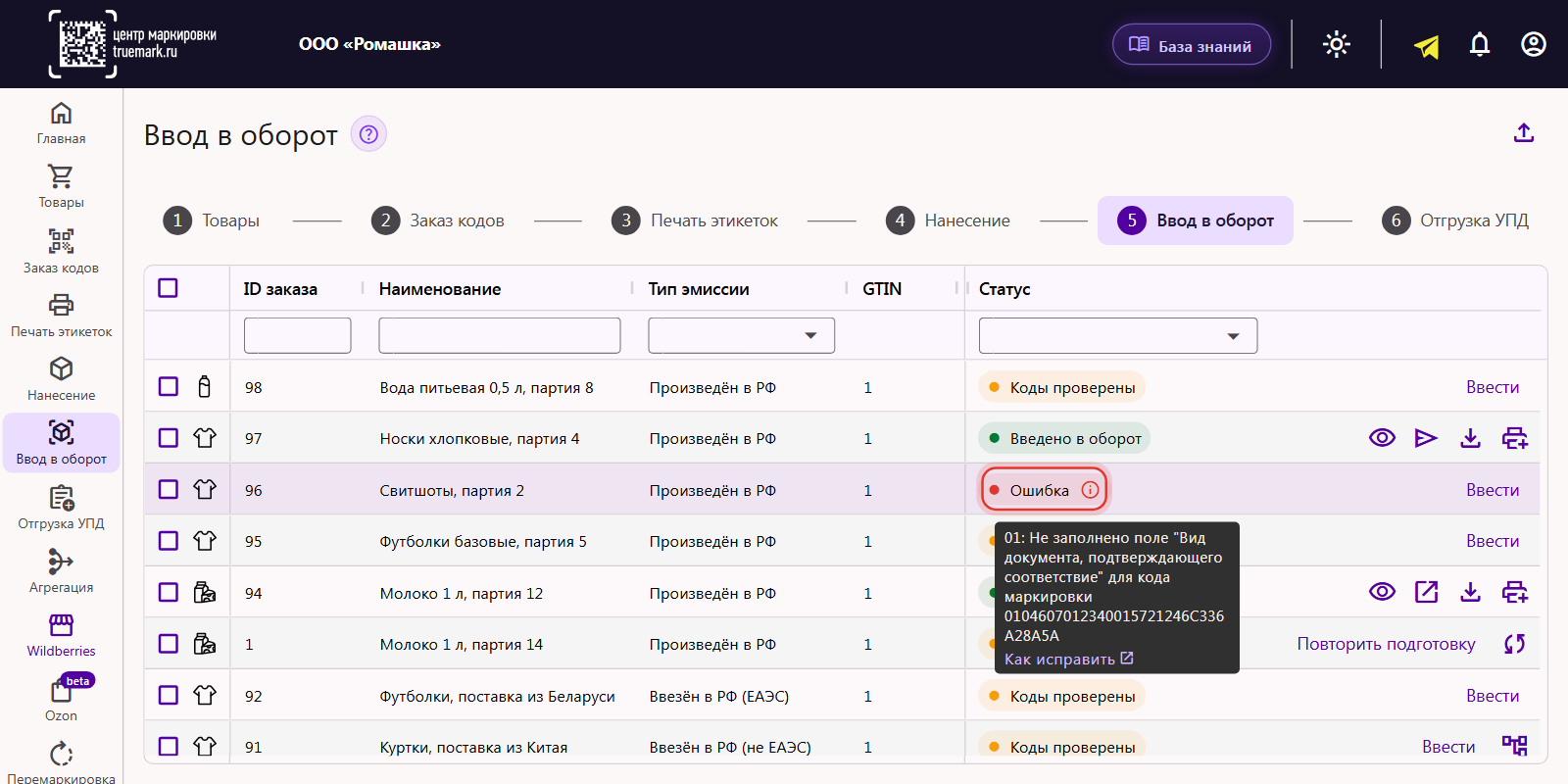Click the help question mark beside the heading
The image size is (1568, 784).
coord(368,134)
